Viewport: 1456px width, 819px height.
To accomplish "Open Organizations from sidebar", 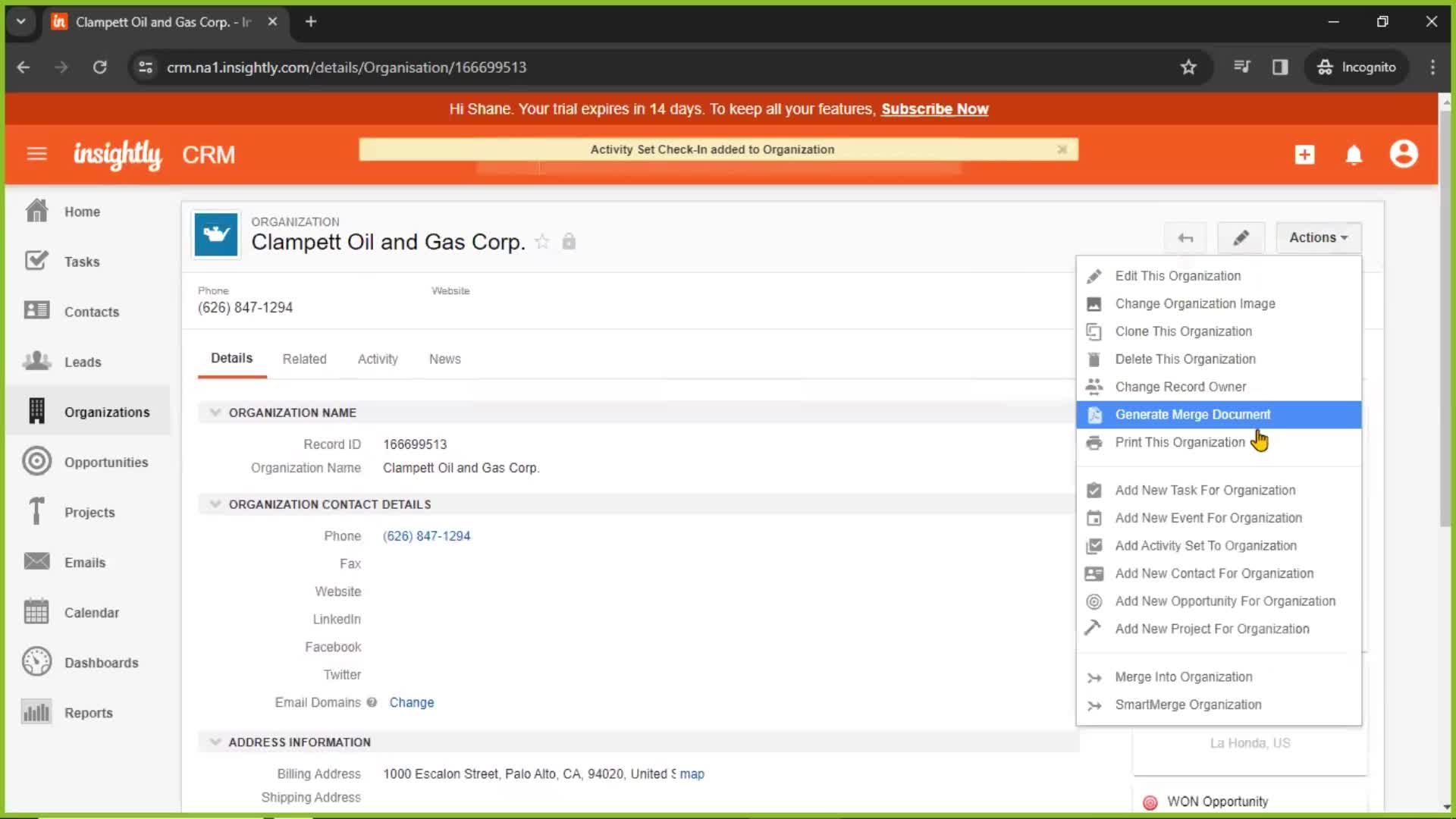I will click(x=88, y=412).
